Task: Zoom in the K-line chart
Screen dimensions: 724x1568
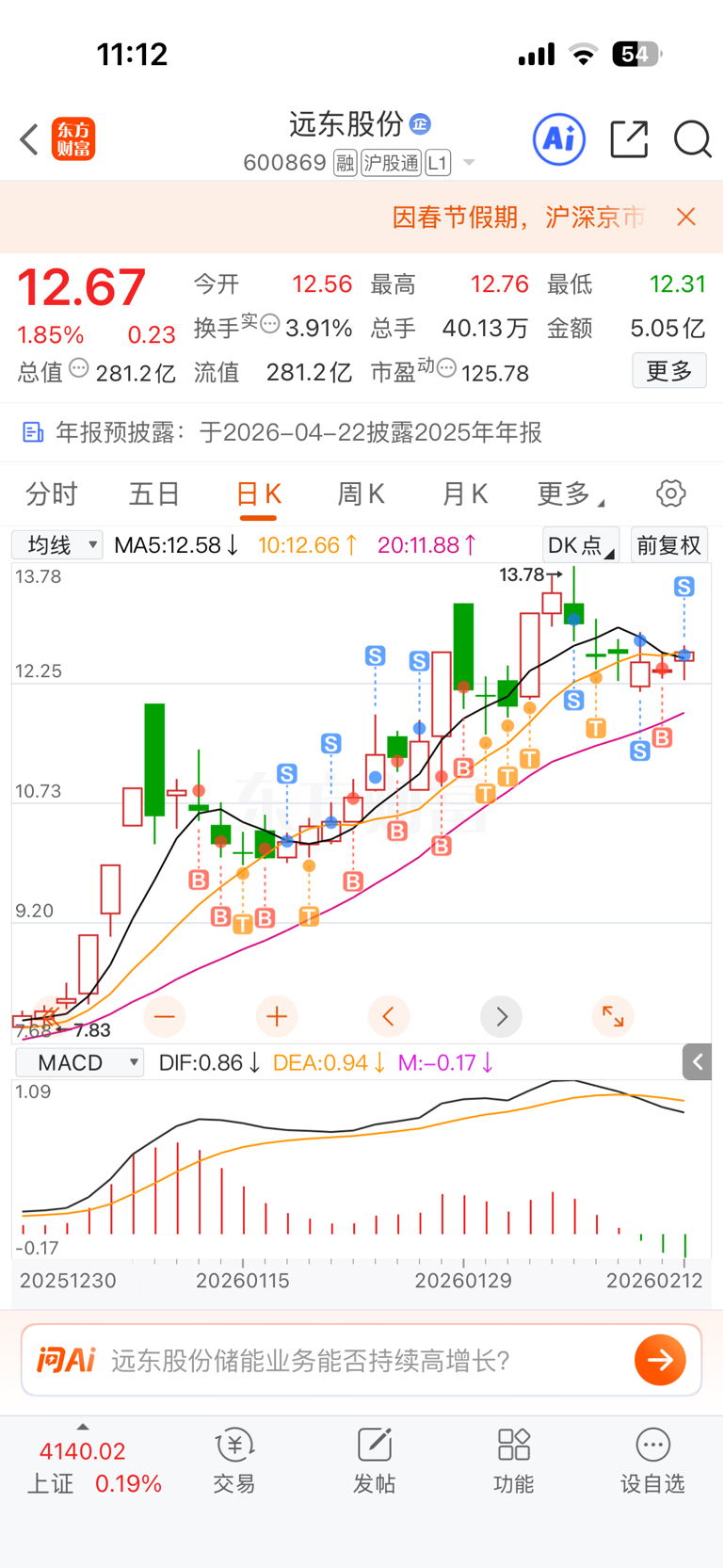Action: click(277, 1016)
